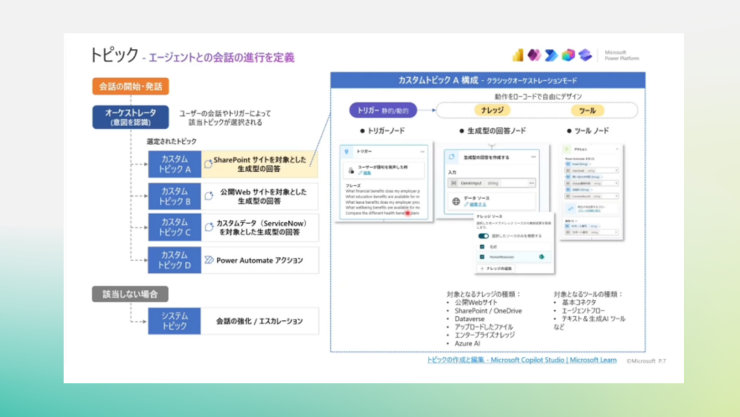
Task: Click the SharePoint icon in knowledge list
Action: tap(541, 257)
